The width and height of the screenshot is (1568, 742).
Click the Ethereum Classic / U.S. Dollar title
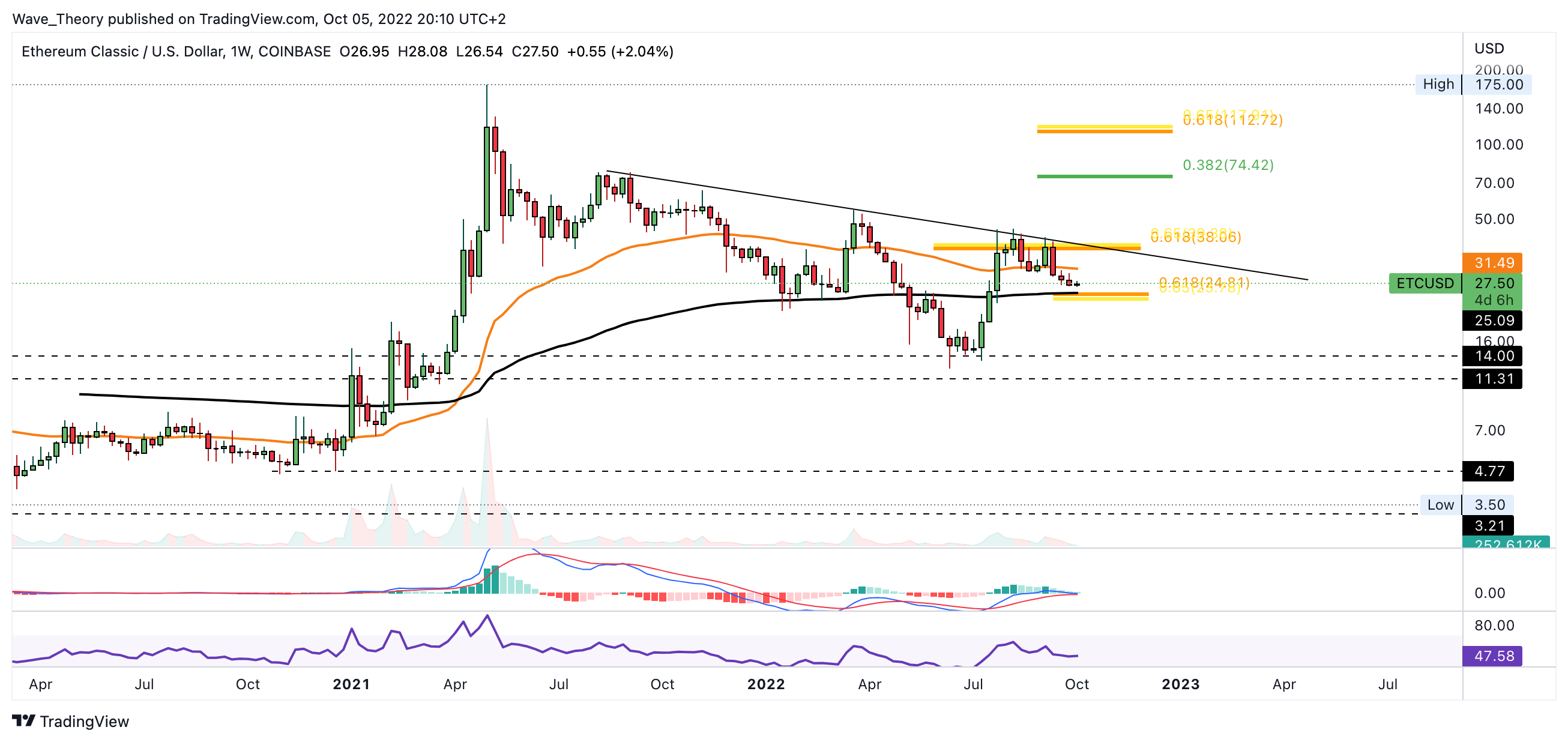(x=122, y=51)
